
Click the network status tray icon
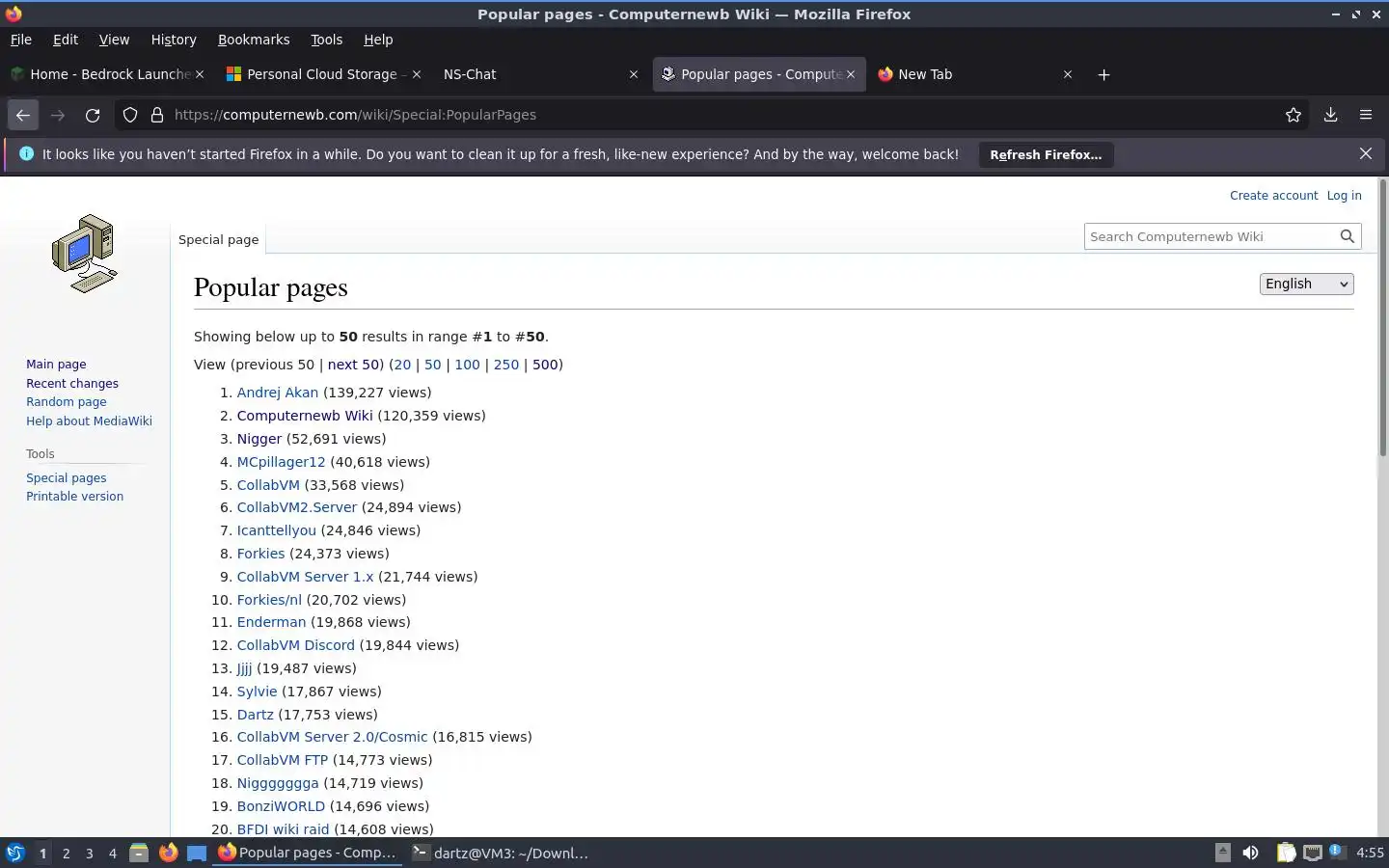[1312, 853]
